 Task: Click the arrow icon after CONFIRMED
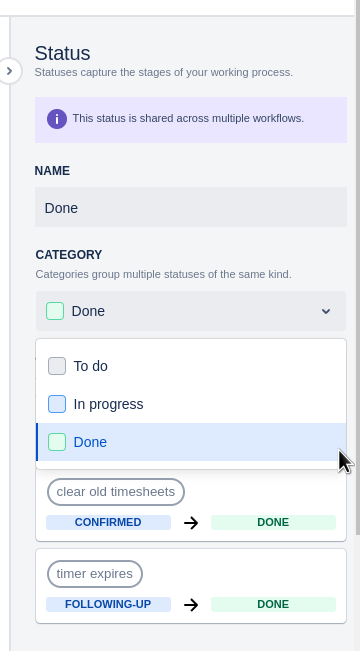coord(191,523)
